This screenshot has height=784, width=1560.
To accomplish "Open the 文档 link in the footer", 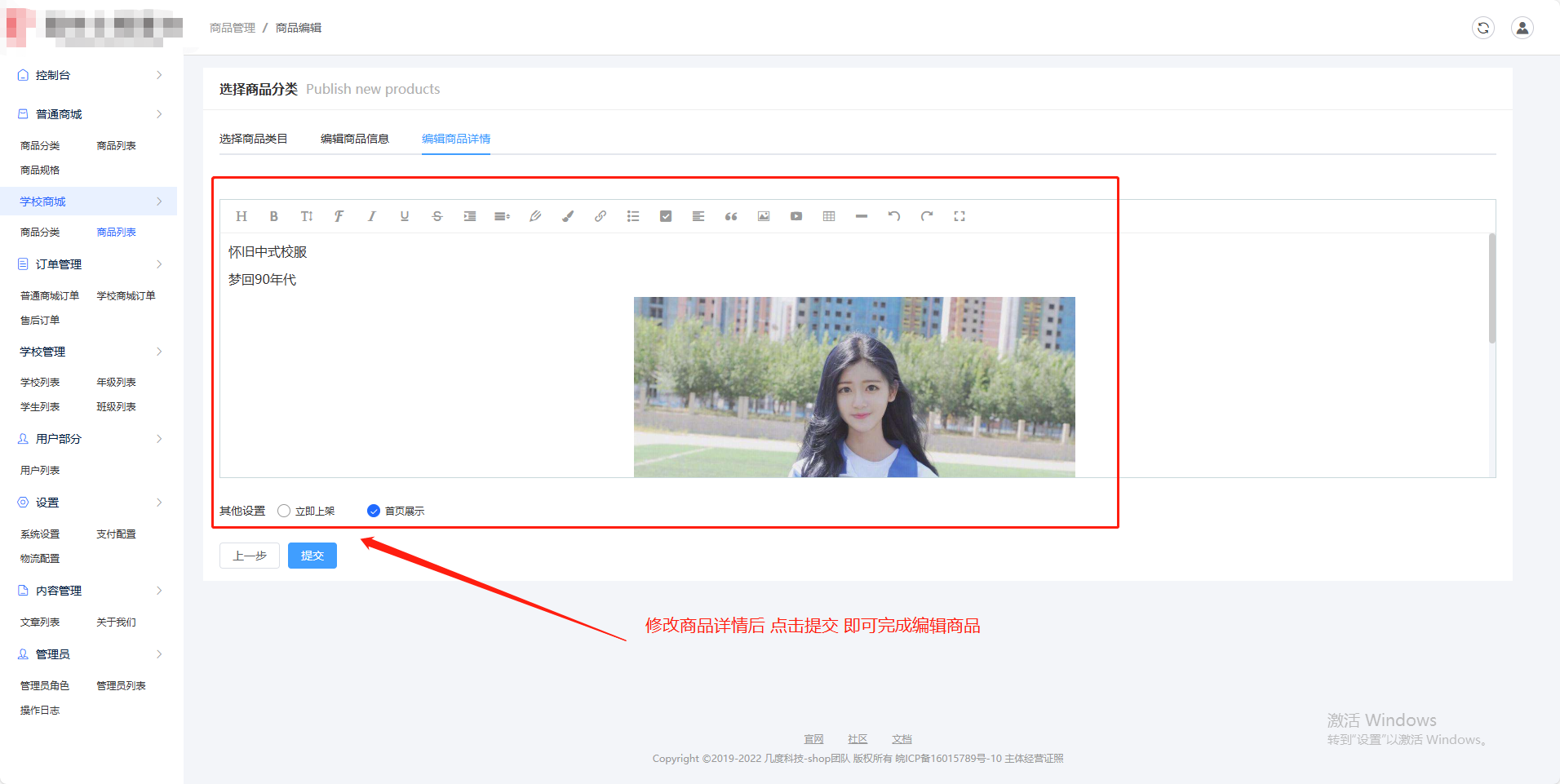I will 901,738.
